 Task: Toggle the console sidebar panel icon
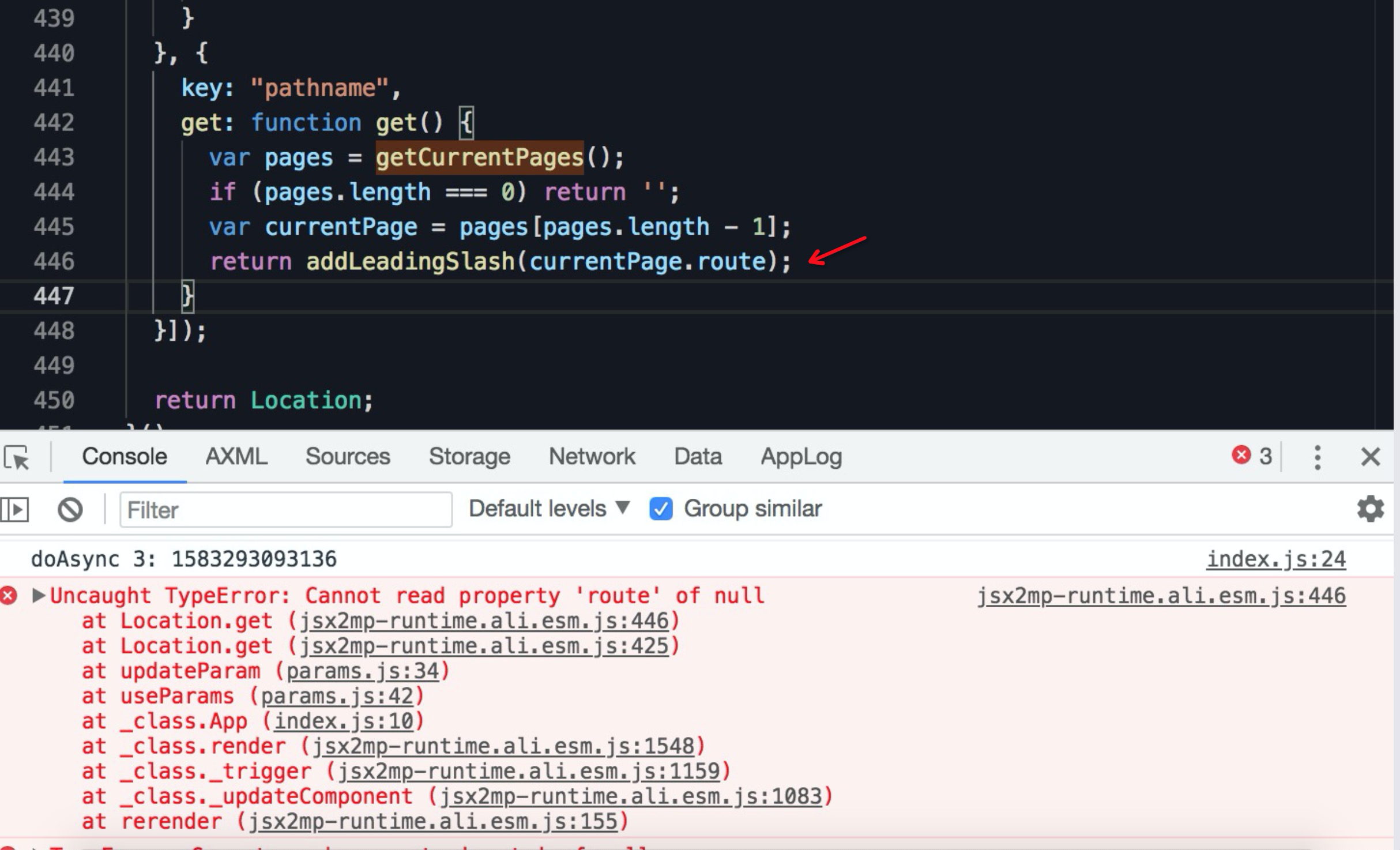pyautogui.click(x=15, y=510)
